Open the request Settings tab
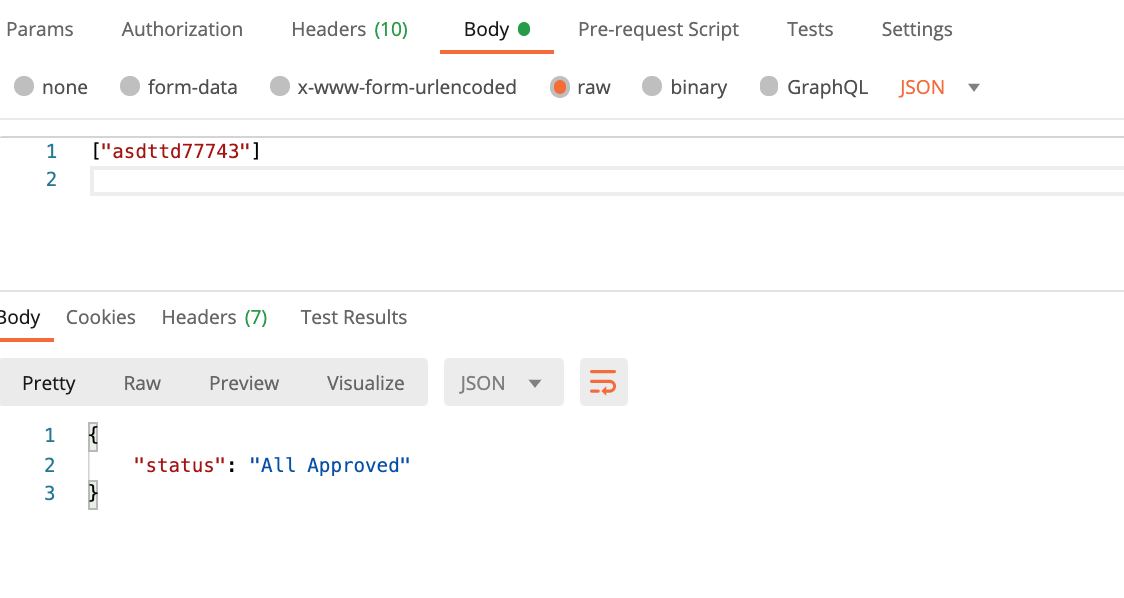 point(917,29)
